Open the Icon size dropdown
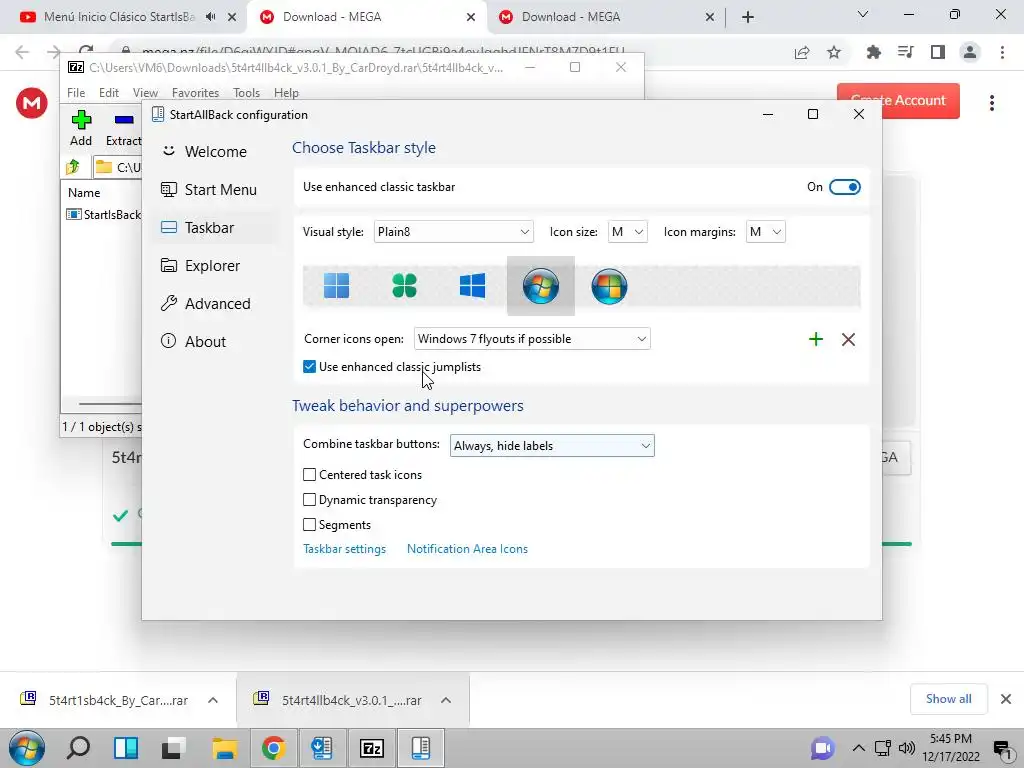This screenshot has width=1024, height=768. [x=628, y=232]
